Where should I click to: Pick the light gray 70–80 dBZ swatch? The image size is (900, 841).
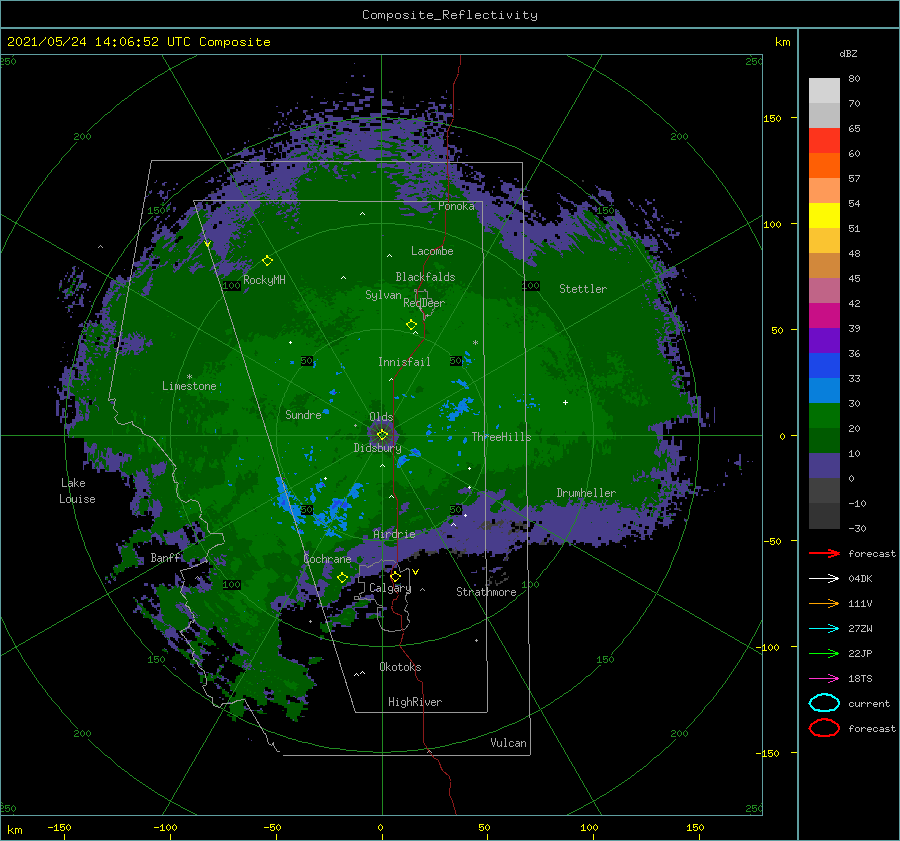(824, 91)
